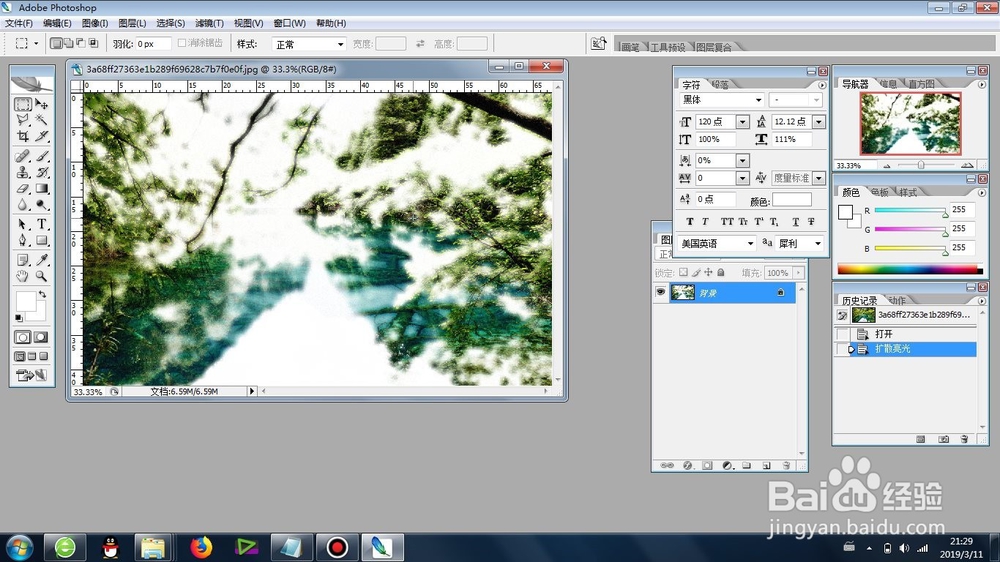Open the 3a68ff27363e1b289f69 history snapshot
The width and height of the screenshot is (1000, 562).
coord(906,315)
